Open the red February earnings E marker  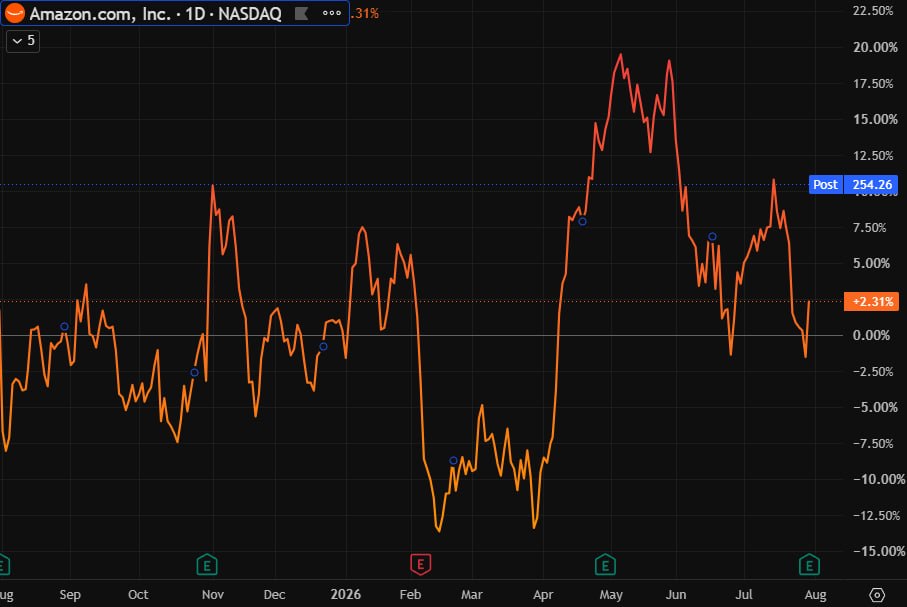click(x=421, y=565)
